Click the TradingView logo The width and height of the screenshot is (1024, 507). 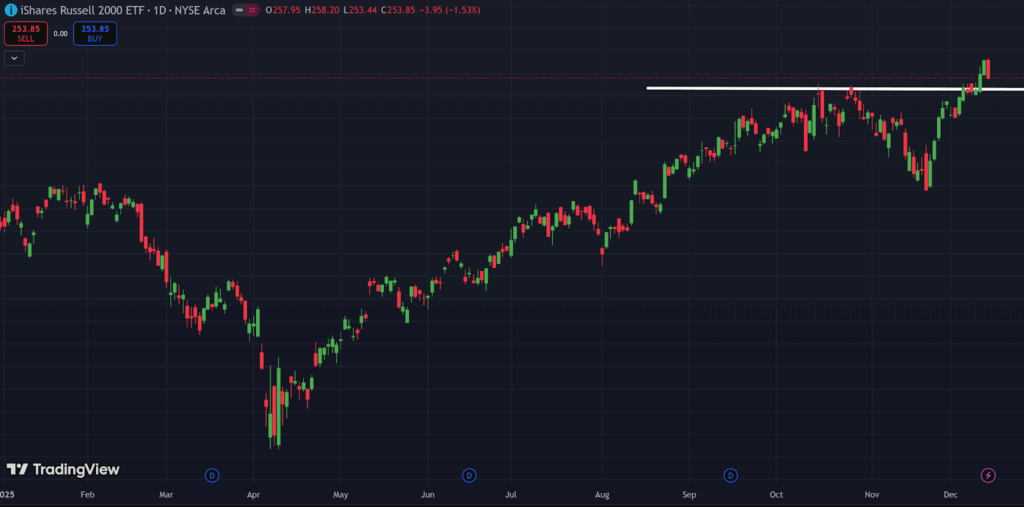[x=62, y=469]
